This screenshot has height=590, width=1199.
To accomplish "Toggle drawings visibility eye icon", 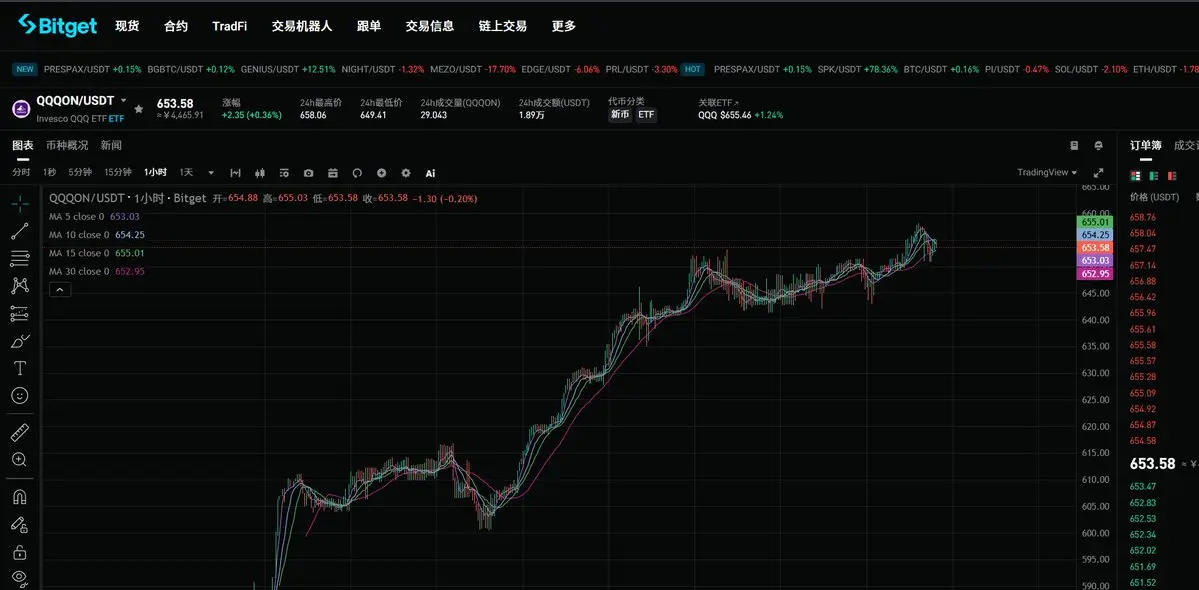I will [x=20, y=577].
